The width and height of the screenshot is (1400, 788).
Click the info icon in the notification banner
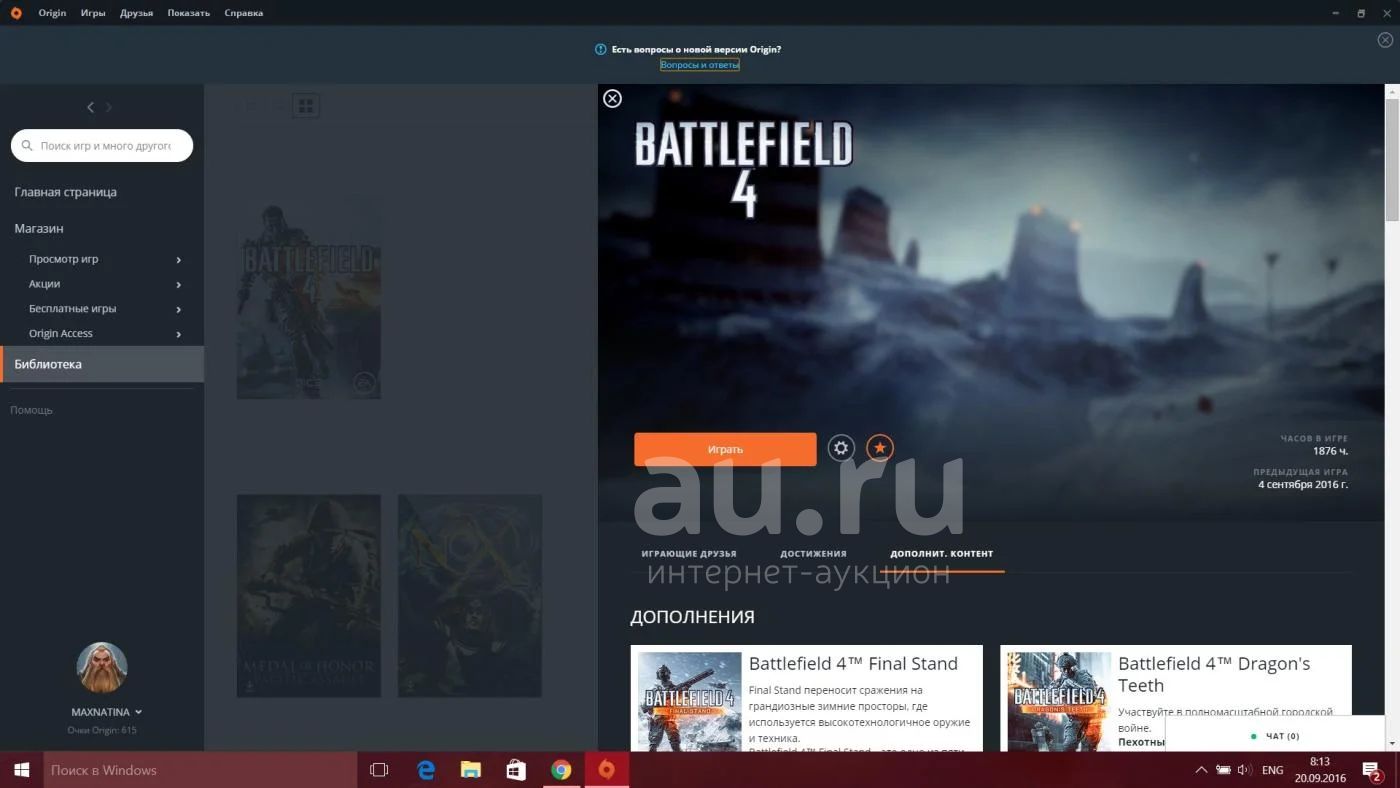pyautogui.click(x=600, y=49)
